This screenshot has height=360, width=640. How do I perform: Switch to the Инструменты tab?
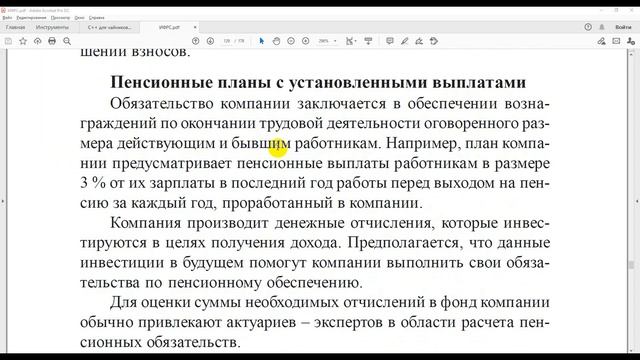tap(52, 27)
